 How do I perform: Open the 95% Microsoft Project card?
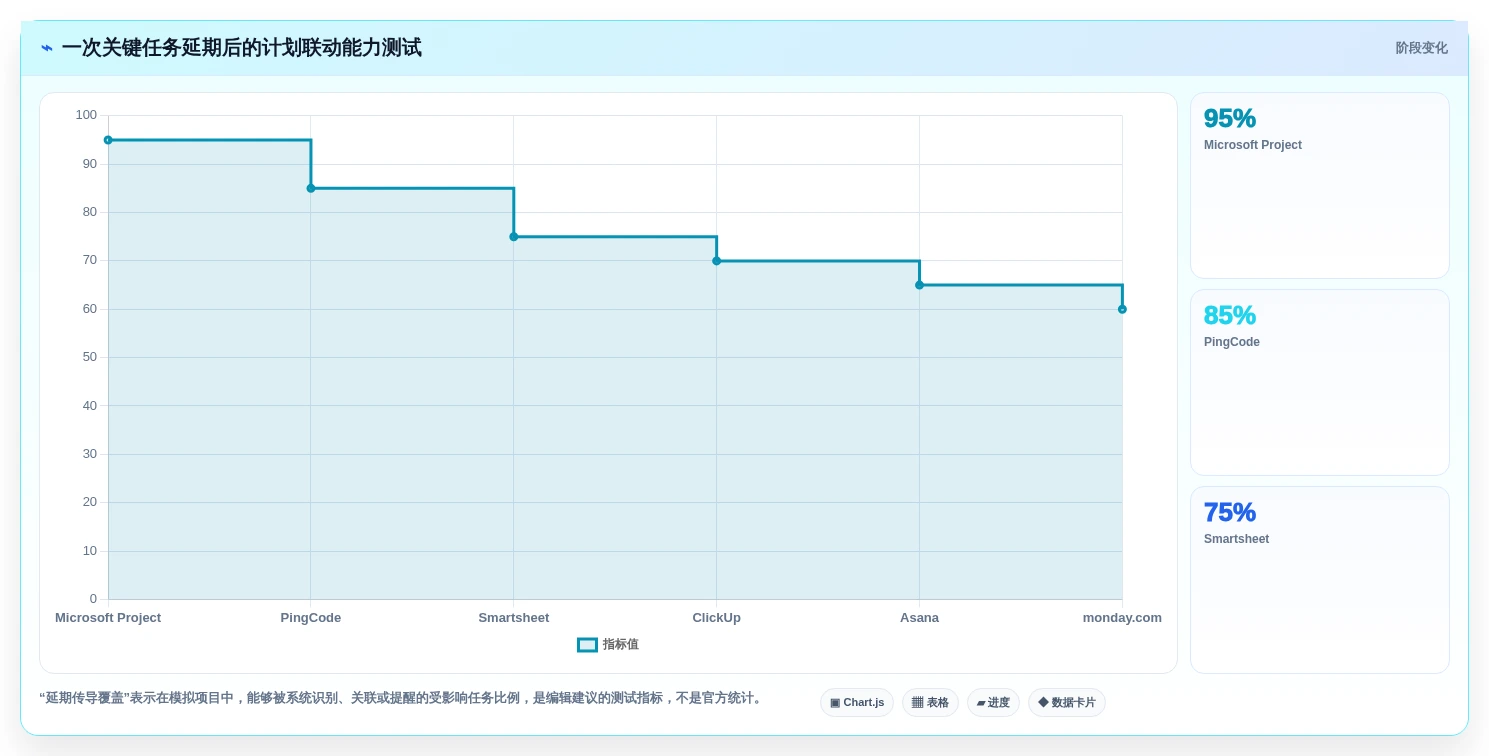(x=1320, y=186)
